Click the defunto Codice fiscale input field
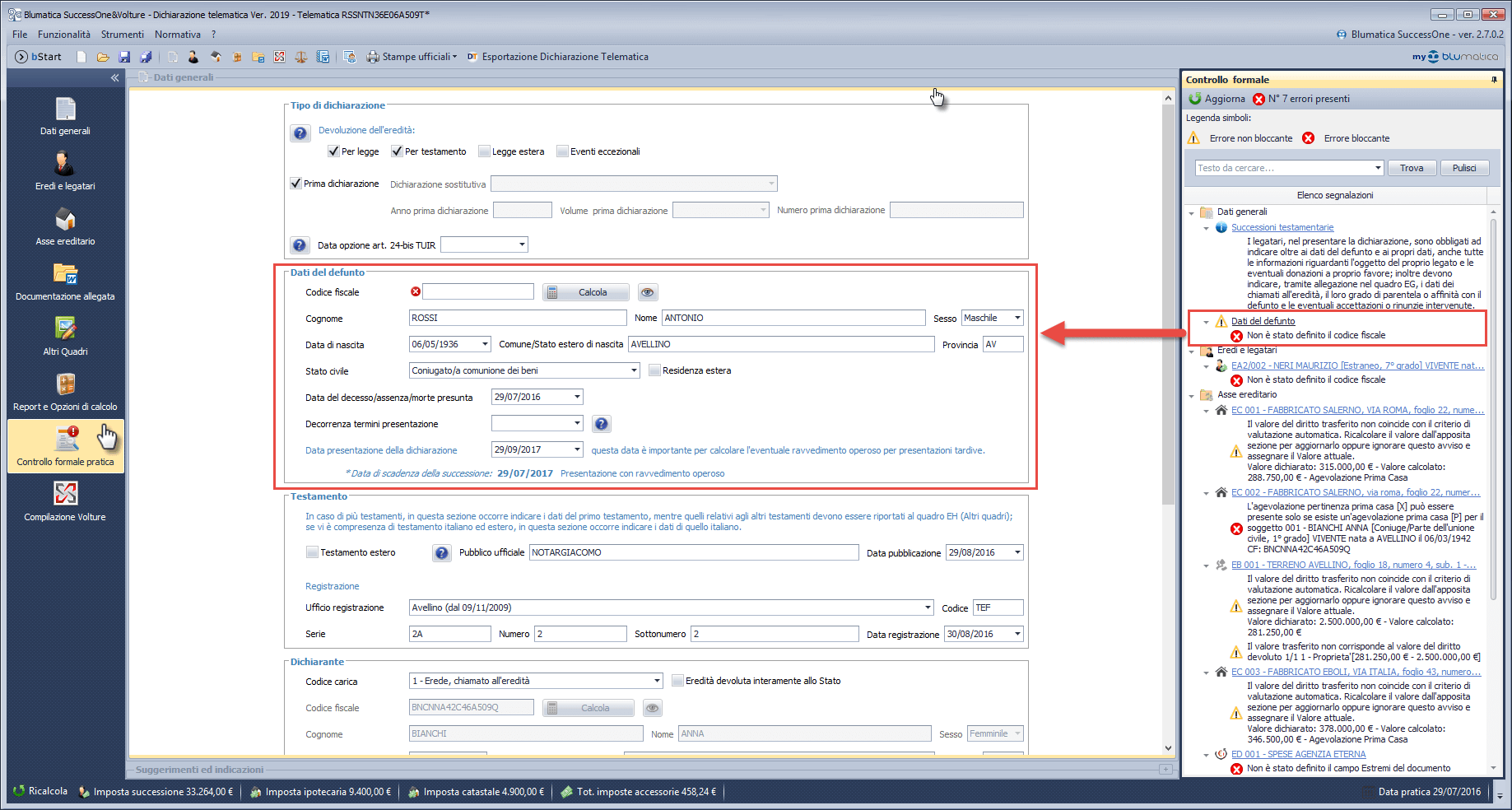Image resolution: width=1512 pixels, height=810 pixels. click(x=478, y=291)
